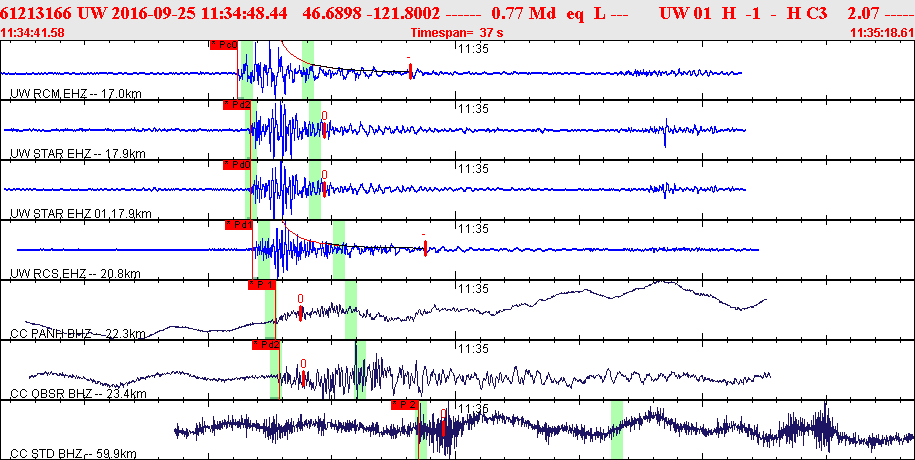
Task: Select the Pd0 pick flag on STAR EHZ 01 trace
Action: [x=238, y=165]
